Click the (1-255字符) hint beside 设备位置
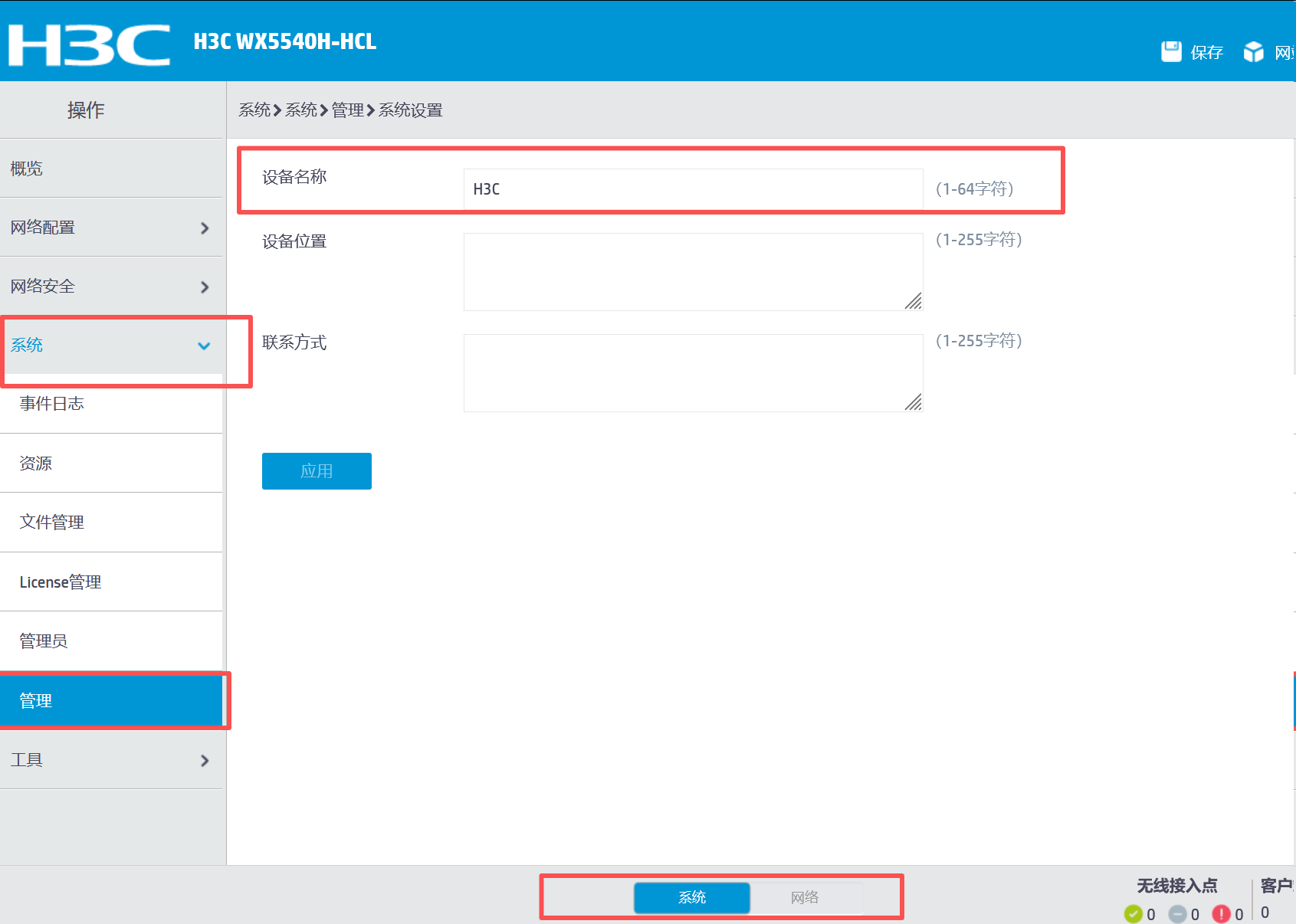 pos(979,239)
